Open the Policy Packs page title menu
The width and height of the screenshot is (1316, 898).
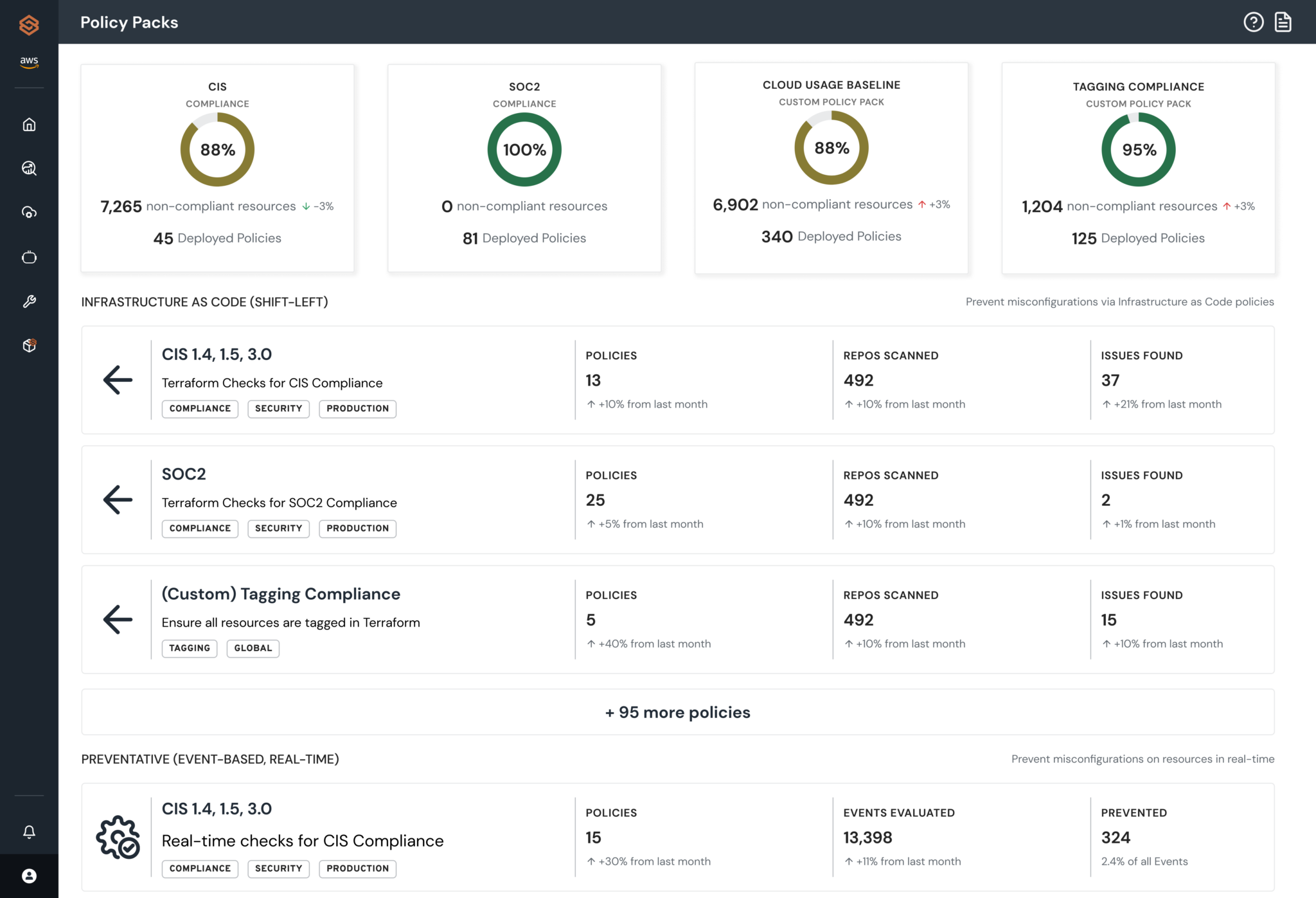(129, 22)
